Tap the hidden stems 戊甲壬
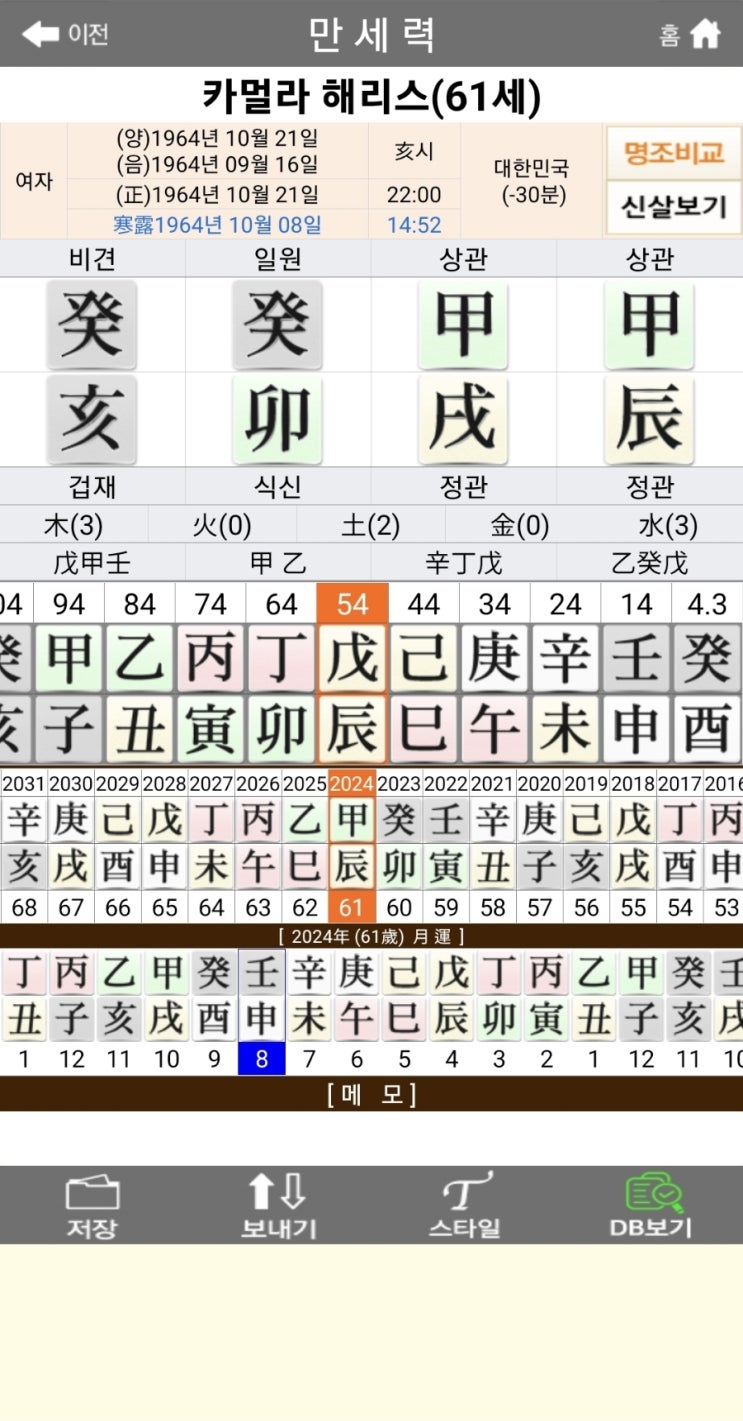 click(x=92, y=562)
